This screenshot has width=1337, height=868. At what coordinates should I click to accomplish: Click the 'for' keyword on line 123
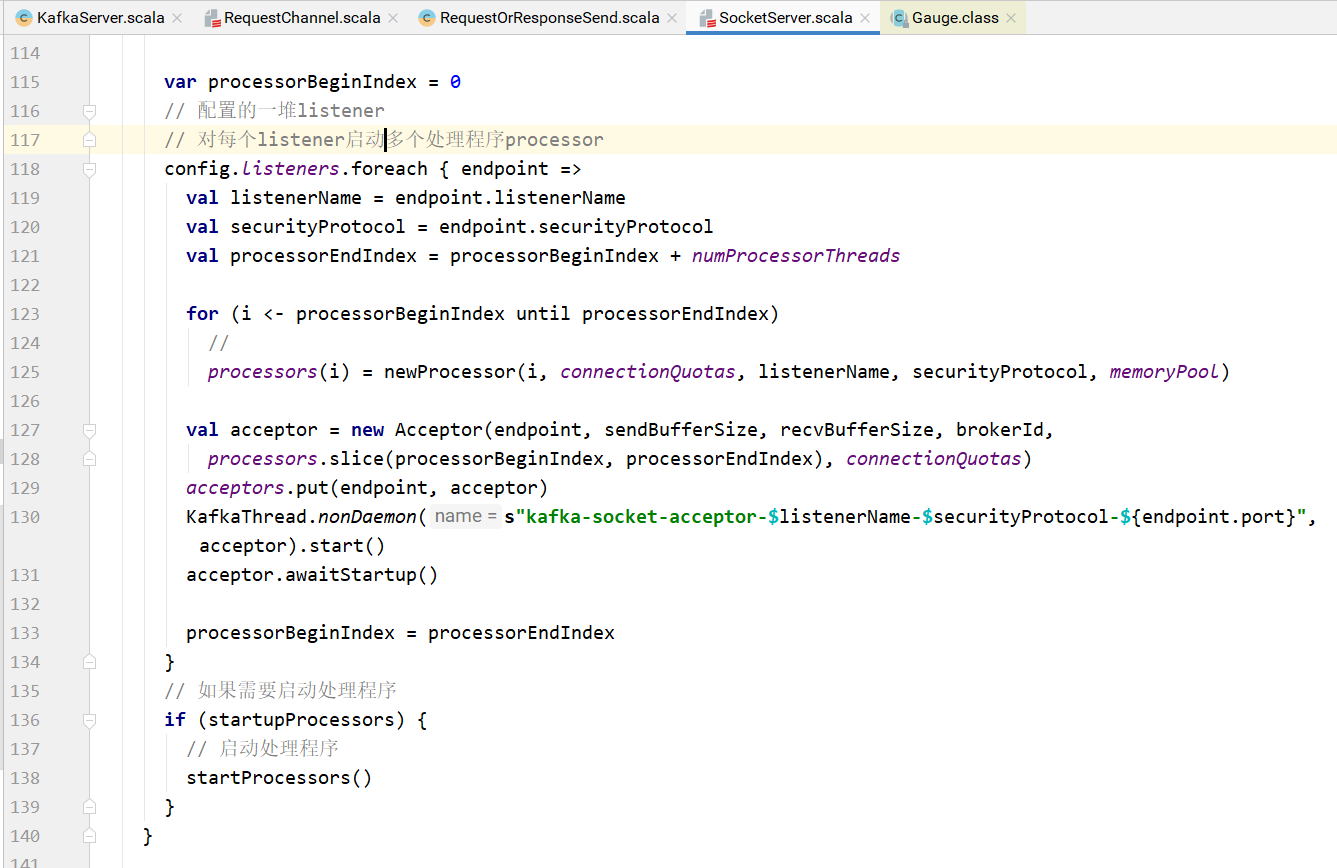point(203,314)
